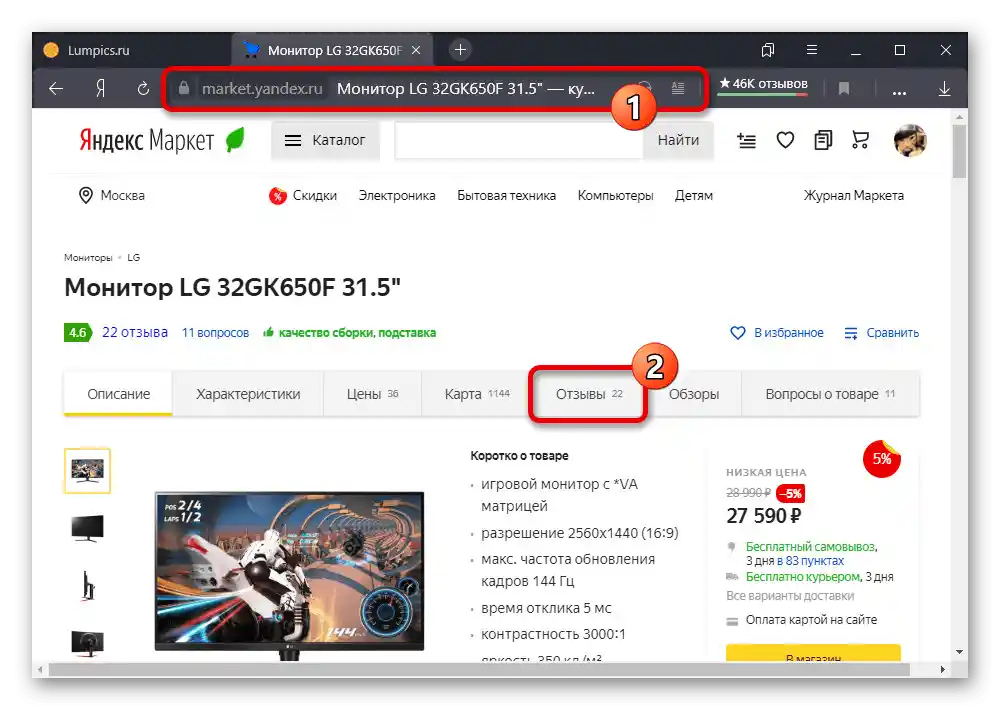Toggle Сравнить for this monitor
This screenshot has height=710, width=1000.
881,332
